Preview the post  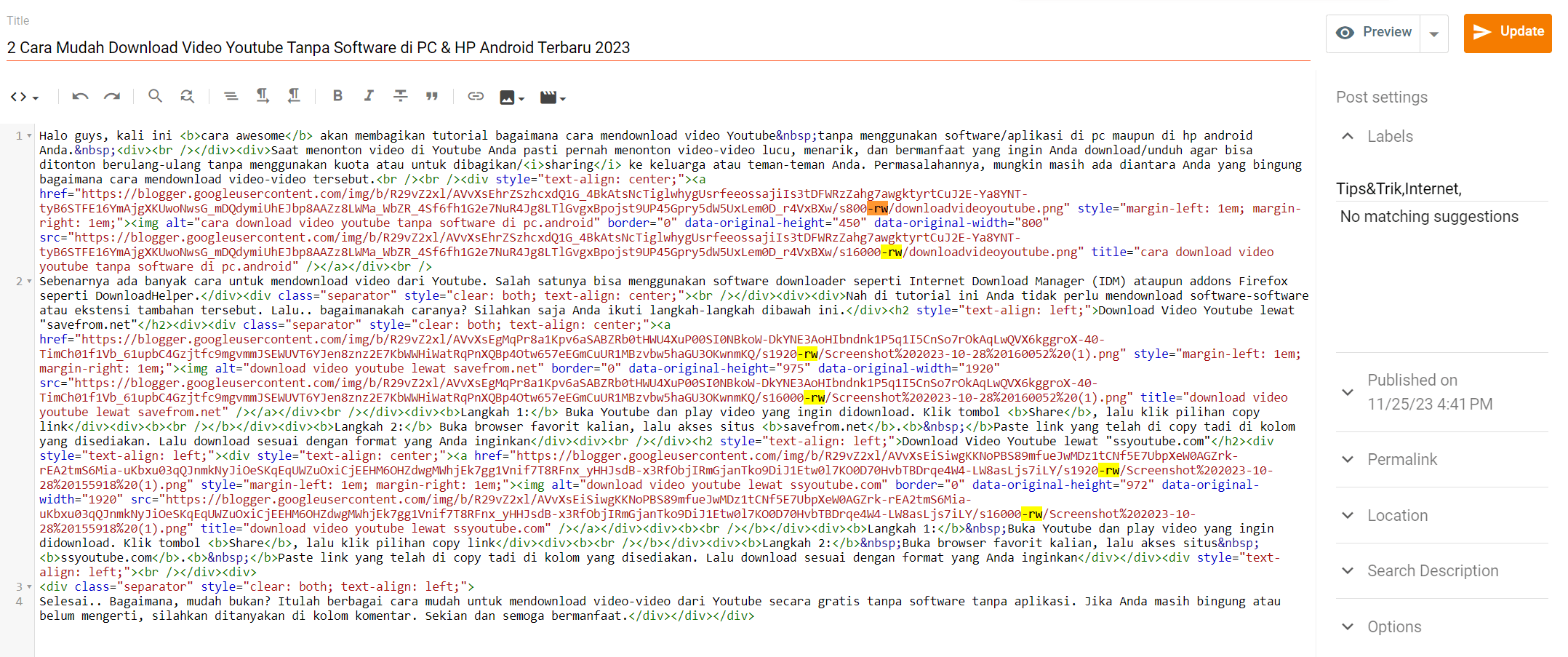[1373, 33]
